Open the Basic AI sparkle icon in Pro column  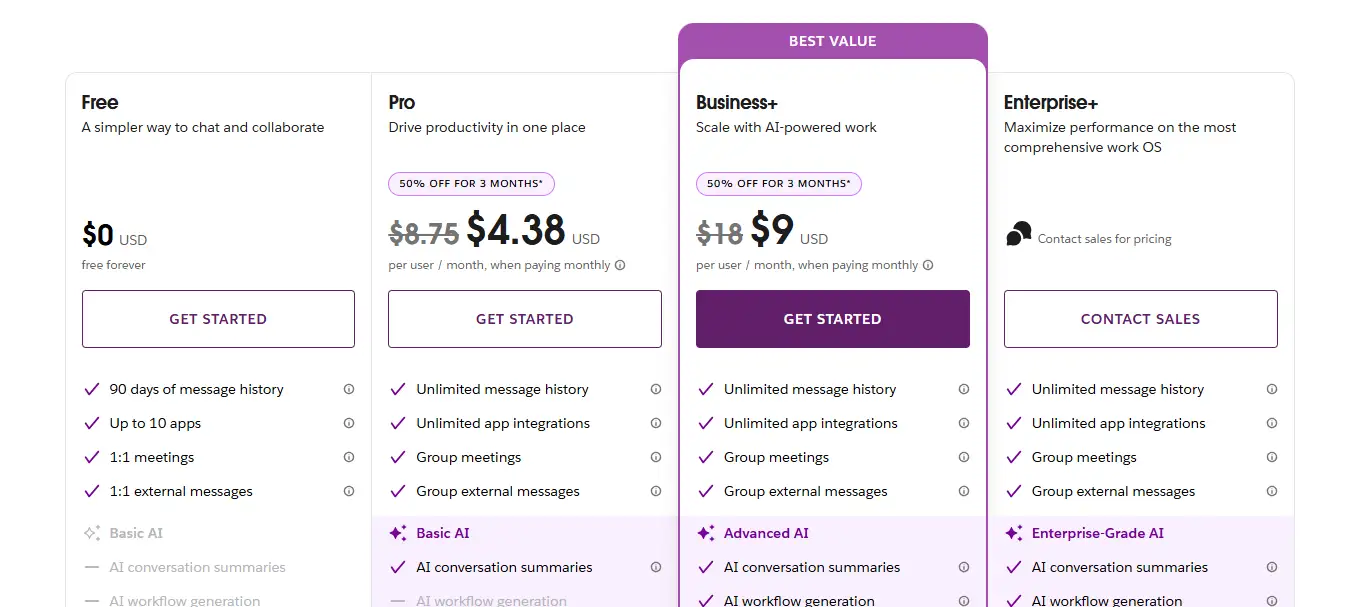pyautogui.click(x=399, y=533)
